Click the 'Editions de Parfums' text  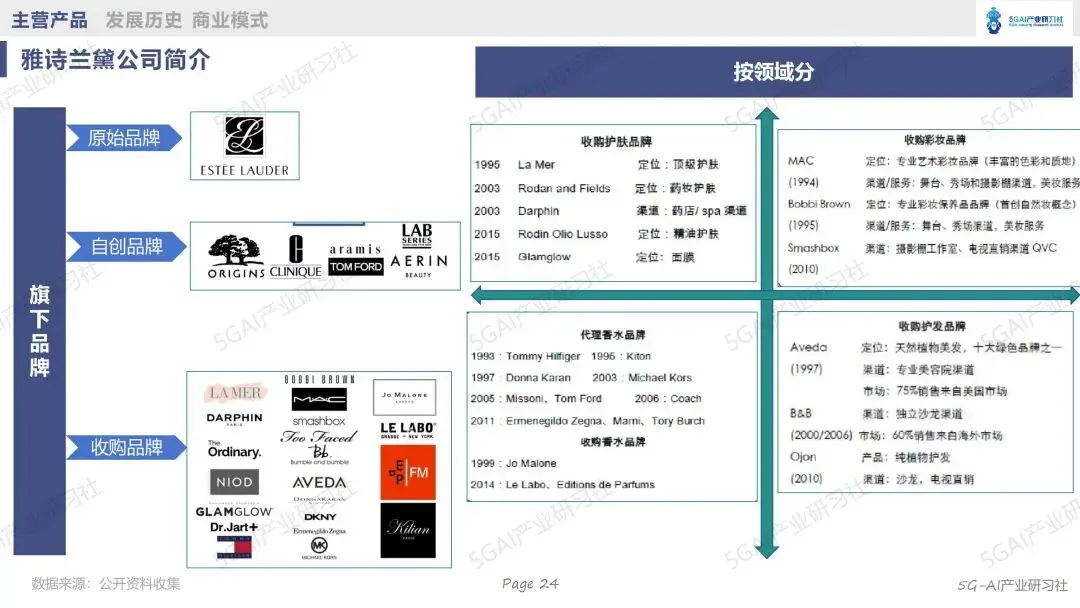coord(605,485)
